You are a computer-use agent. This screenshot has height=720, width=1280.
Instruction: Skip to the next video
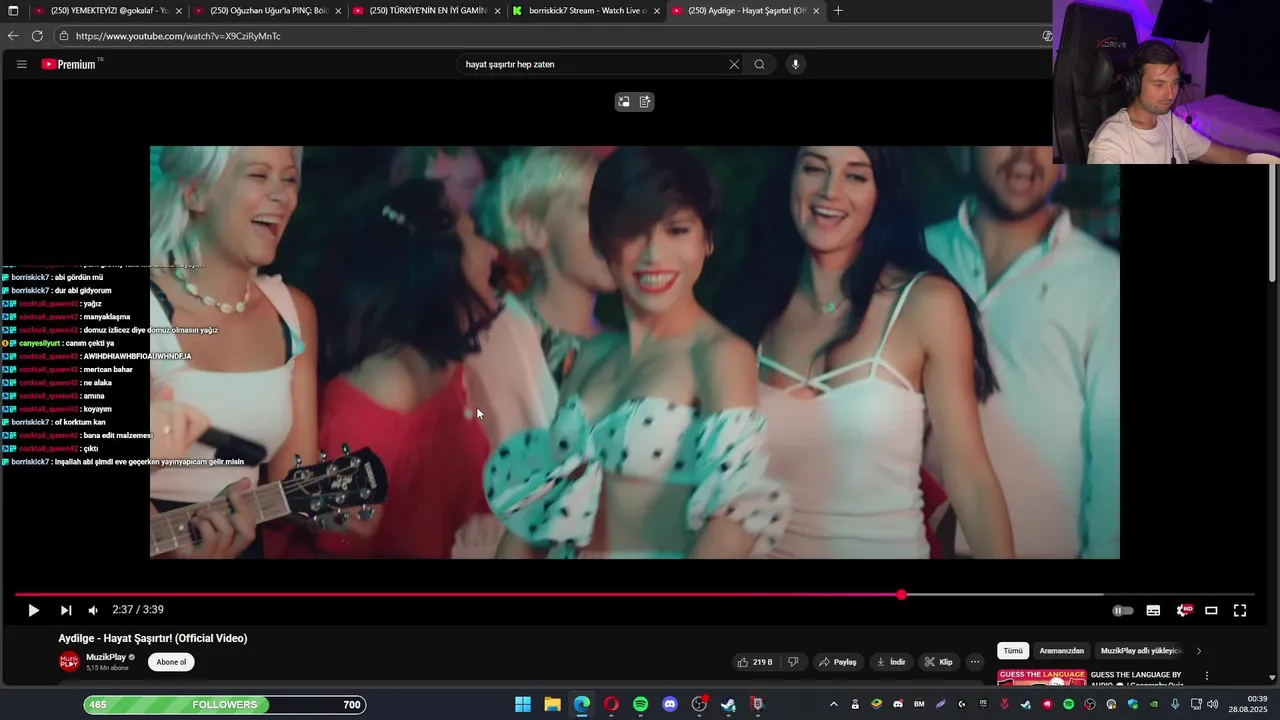(x=66, y=610)
